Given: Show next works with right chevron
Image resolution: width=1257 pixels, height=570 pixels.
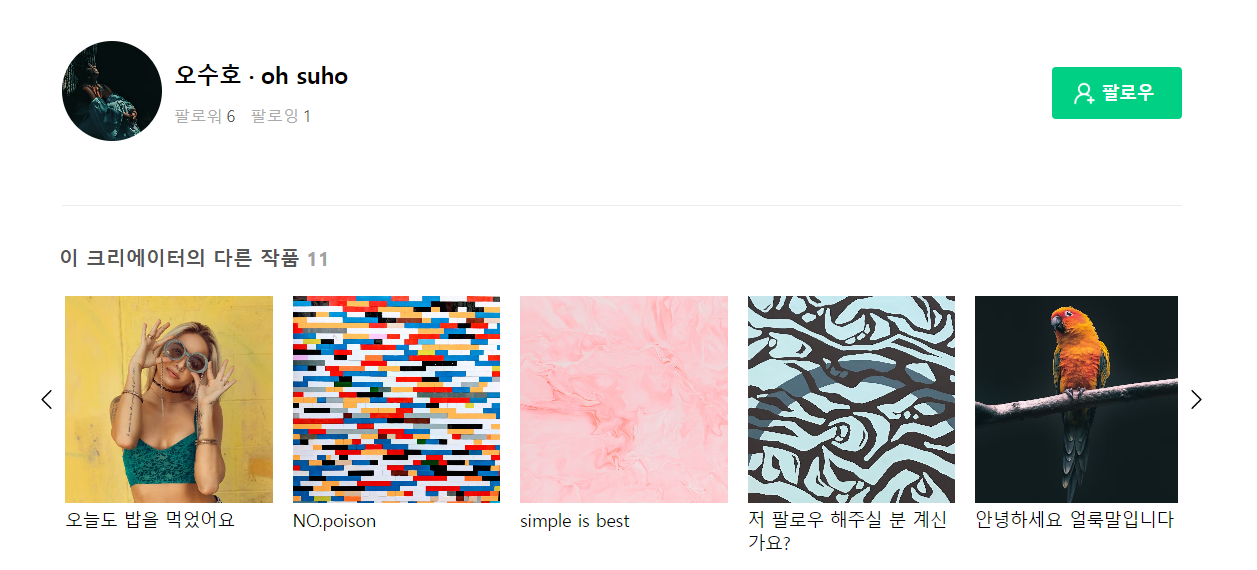Looking at the screenshot, I should click(1196, 399).
